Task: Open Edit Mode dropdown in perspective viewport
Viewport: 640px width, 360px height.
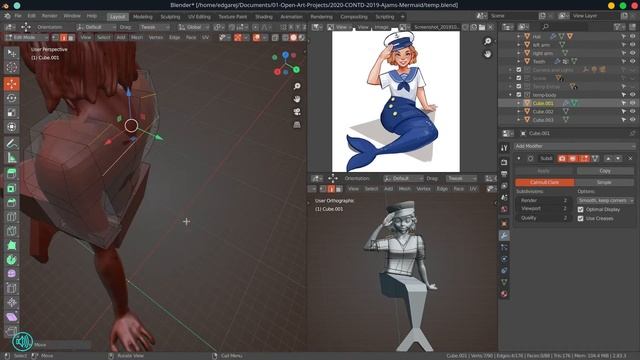Action: pyautogui.click(x=27, y=38)
